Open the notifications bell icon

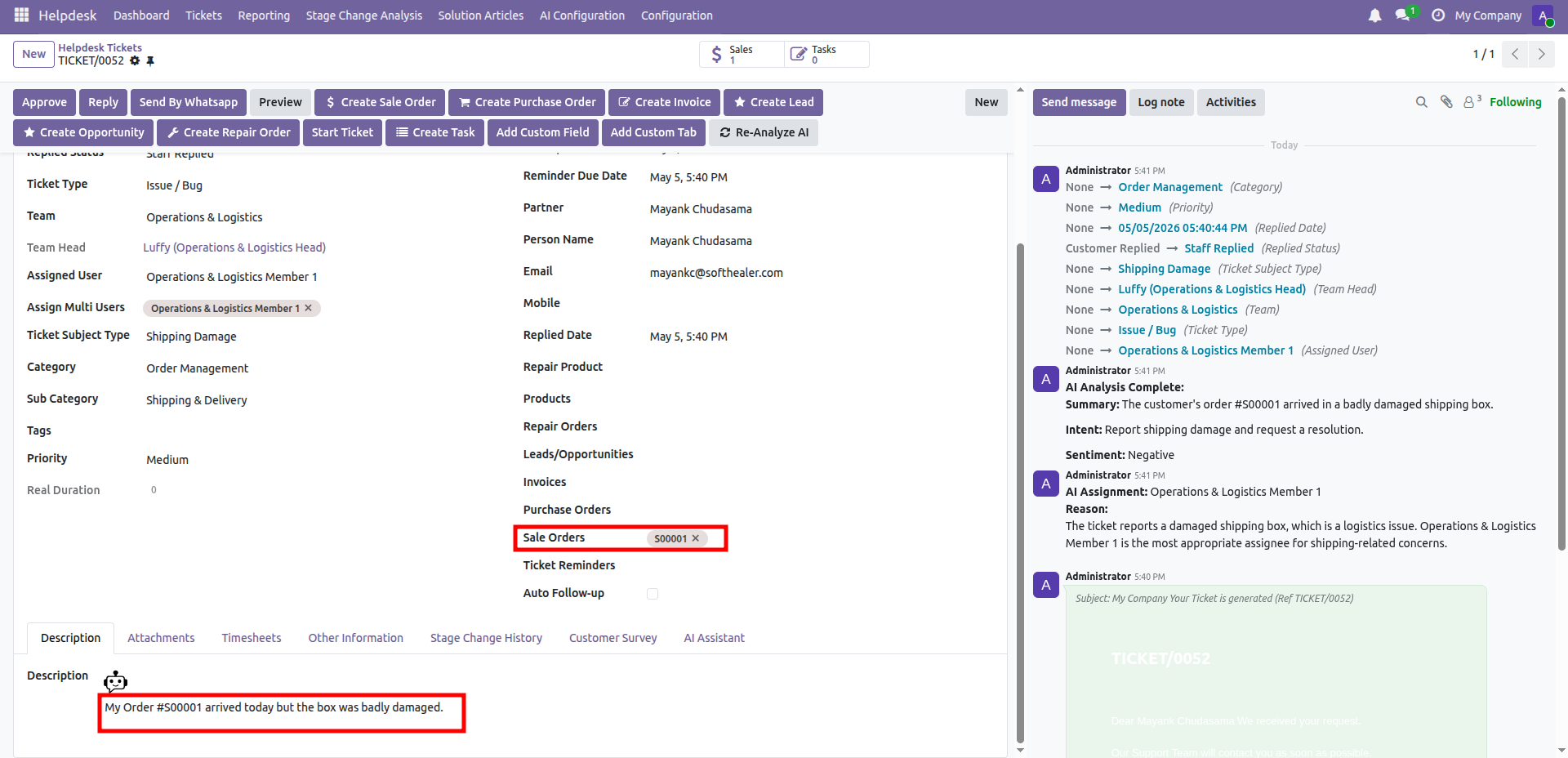[1375, 16]
